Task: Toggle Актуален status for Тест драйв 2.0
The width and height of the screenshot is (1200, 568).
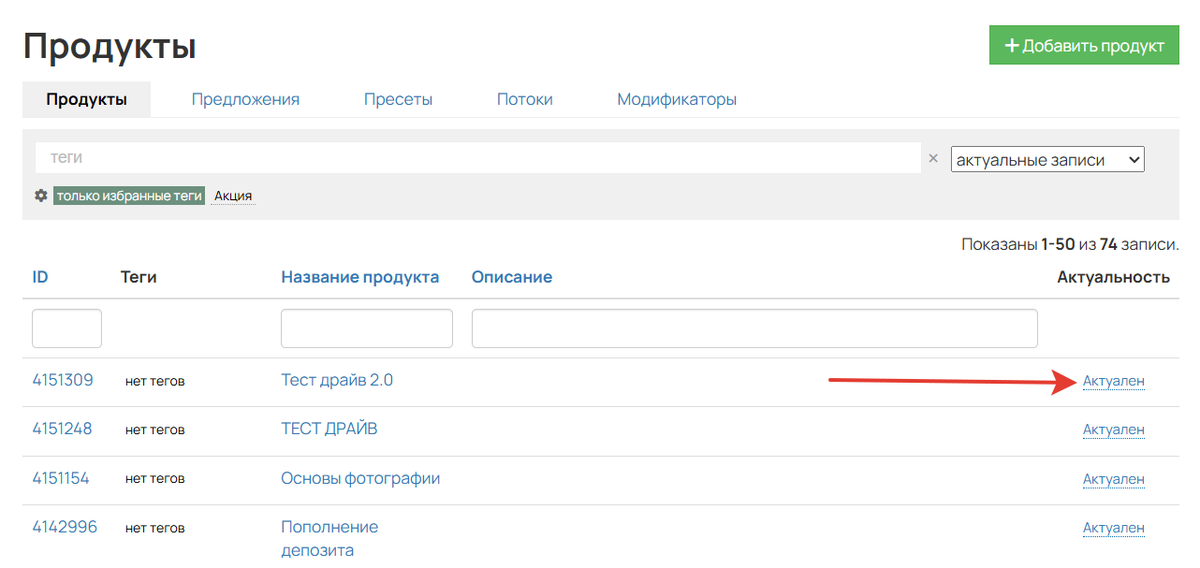Action: (x=1114, y=381)
